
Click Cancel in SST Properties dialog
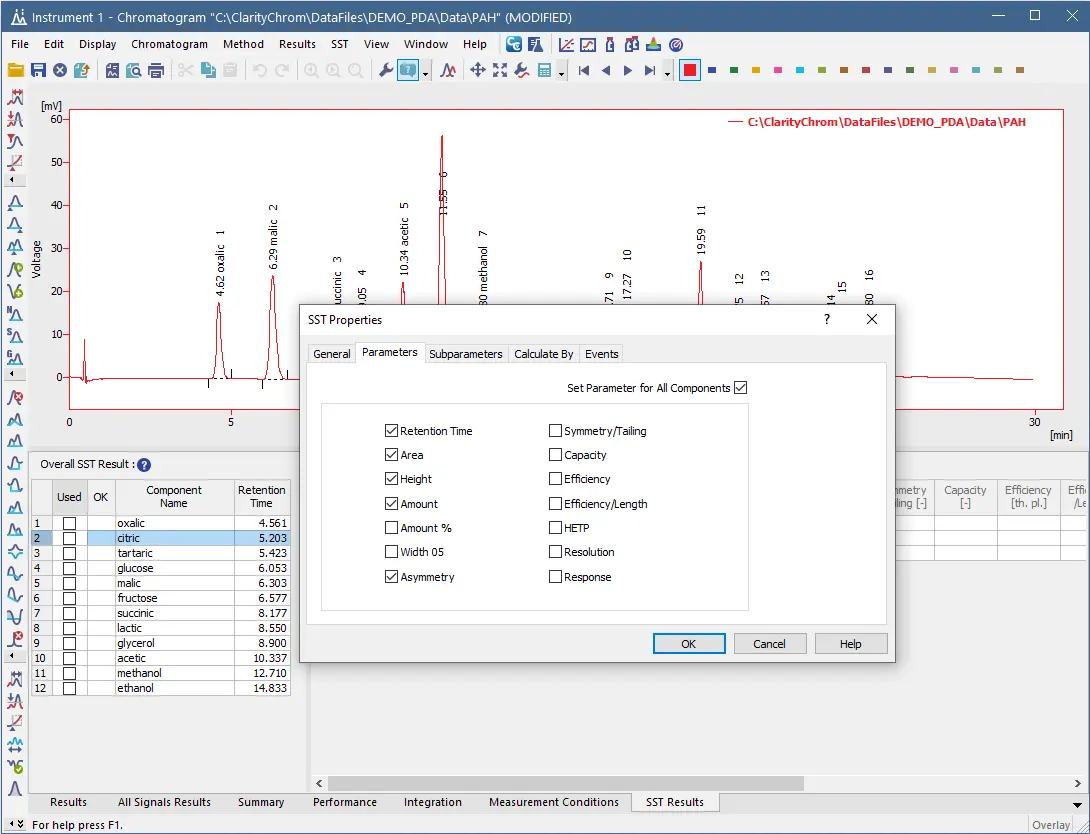coord(770,644)
